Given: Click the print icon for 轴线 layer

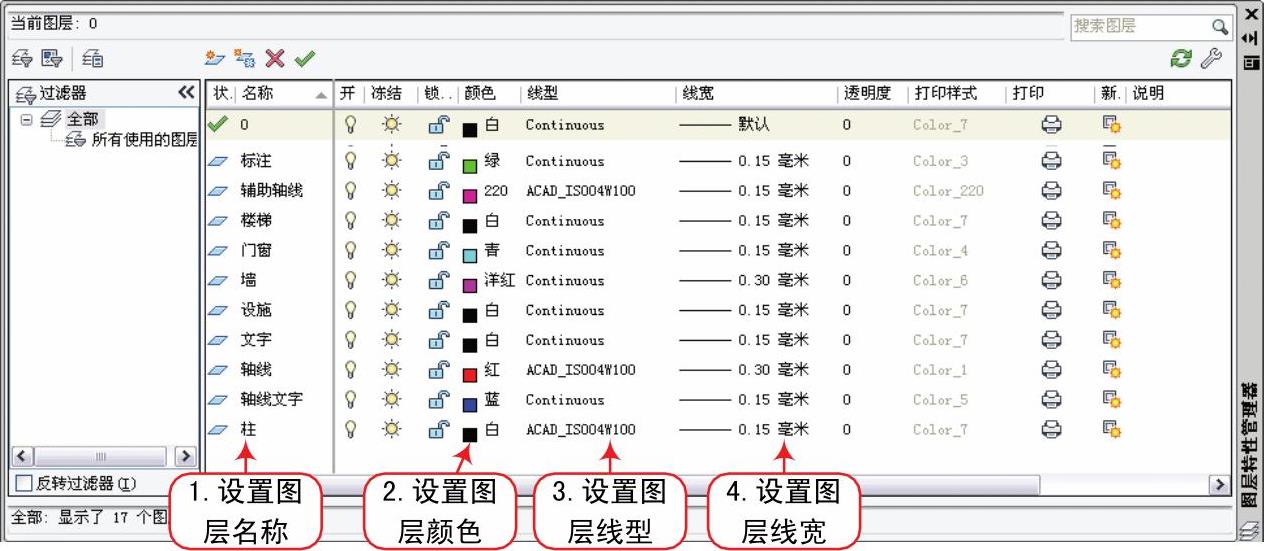Looking at the screenshot, I should click(1051, 370).
